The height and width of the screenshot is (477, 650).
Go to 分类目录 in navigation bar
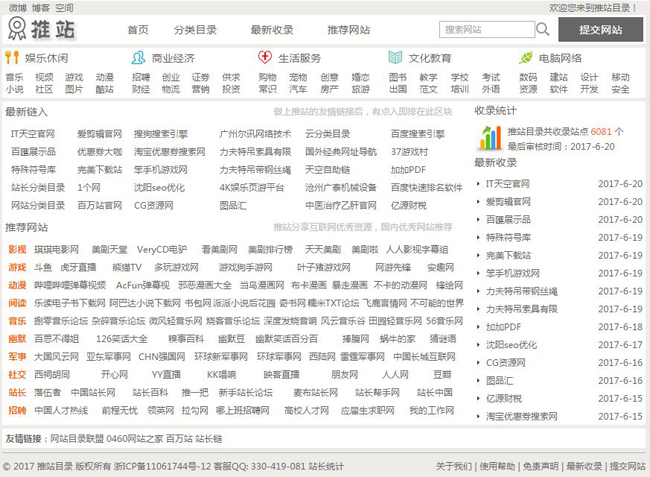tap(194, 30)
